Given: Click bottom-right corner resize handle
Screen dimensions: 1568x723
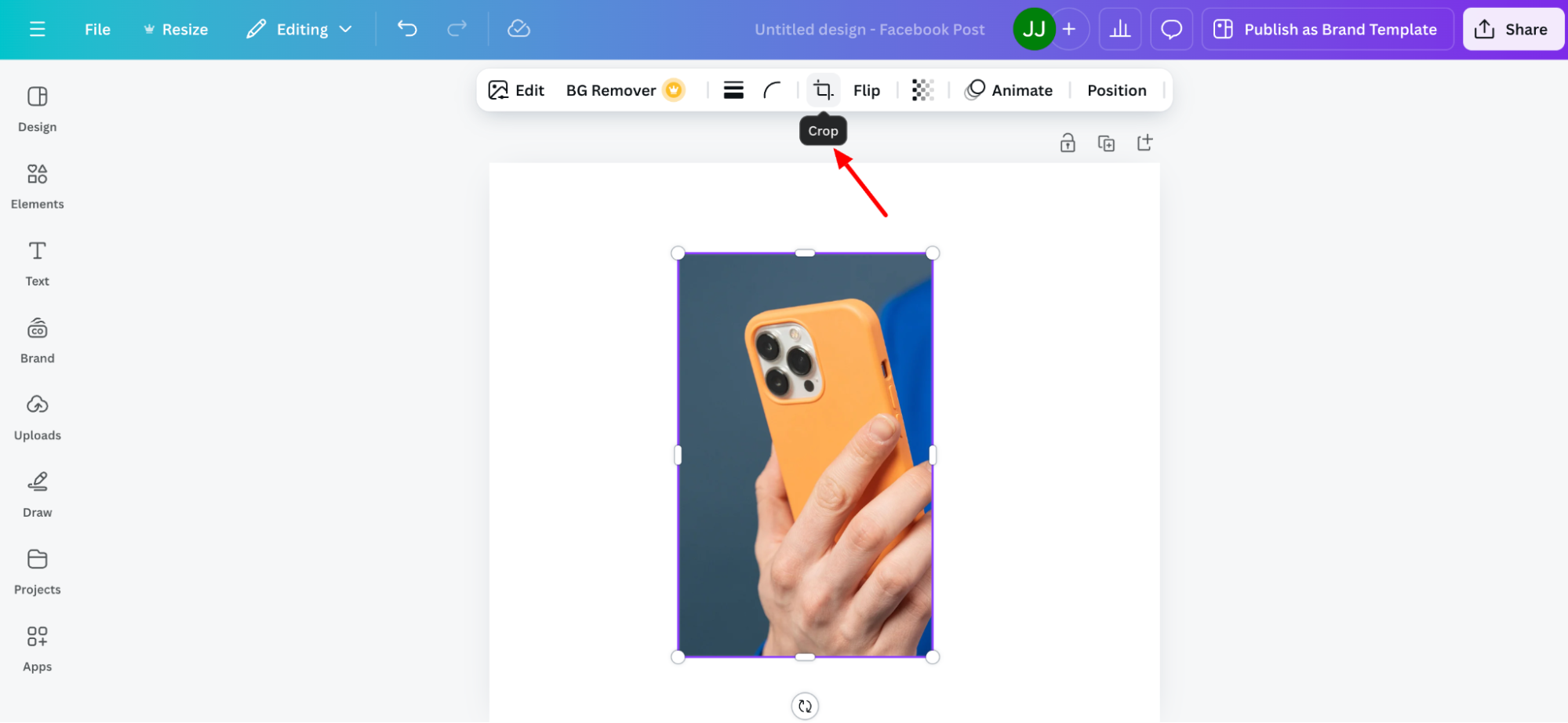Looking at the screenshot, I should pyautogui.click(x=933, y=657).
